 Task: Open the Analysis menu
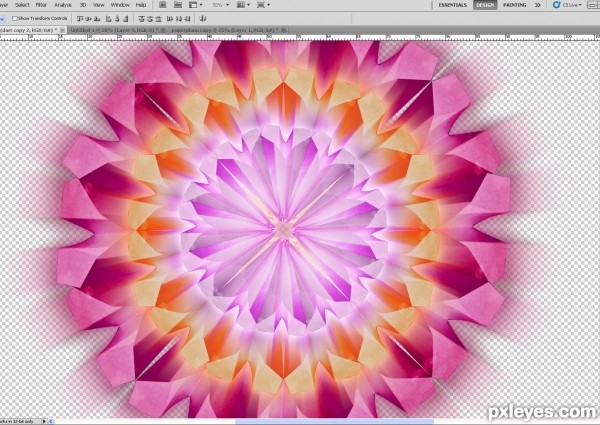click(x=63, y=5)
